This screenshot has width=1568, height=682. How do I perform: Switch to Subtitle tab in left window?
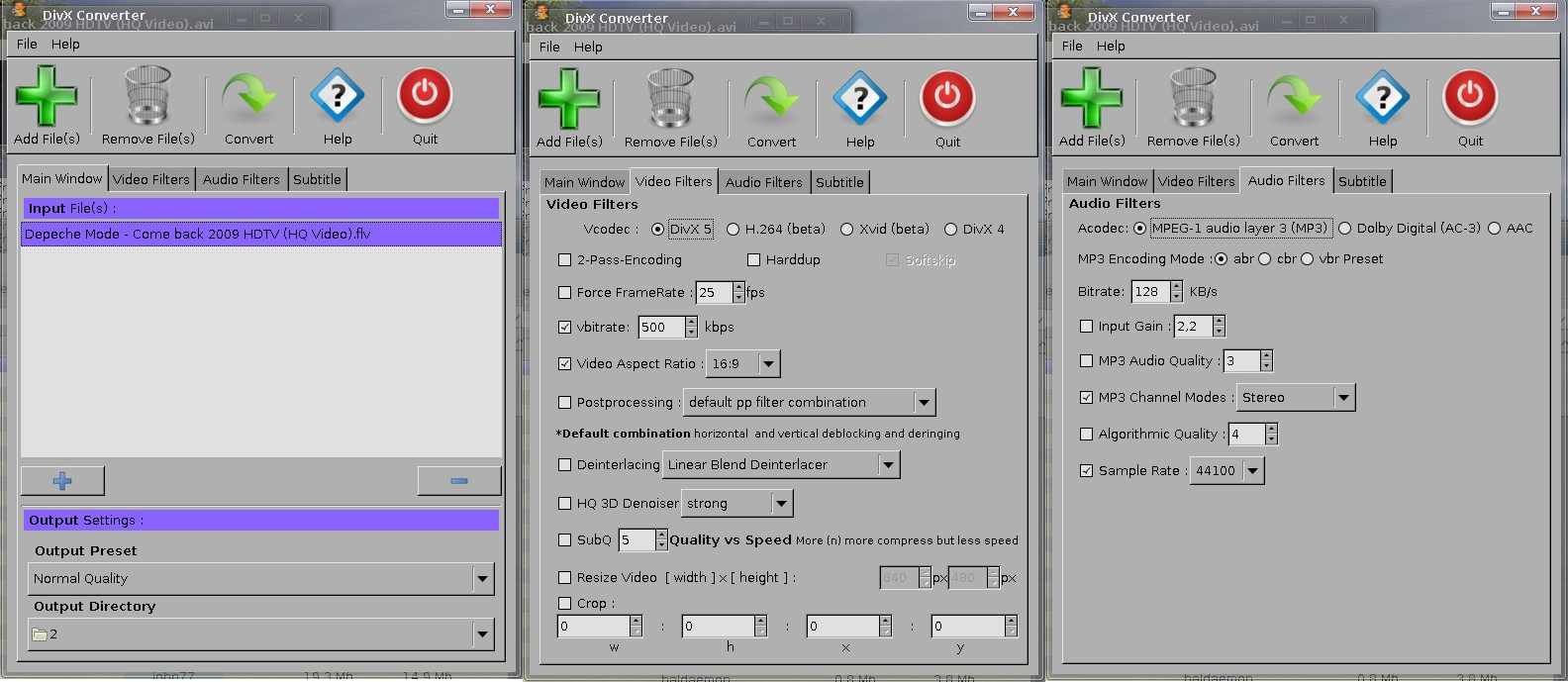318,179
